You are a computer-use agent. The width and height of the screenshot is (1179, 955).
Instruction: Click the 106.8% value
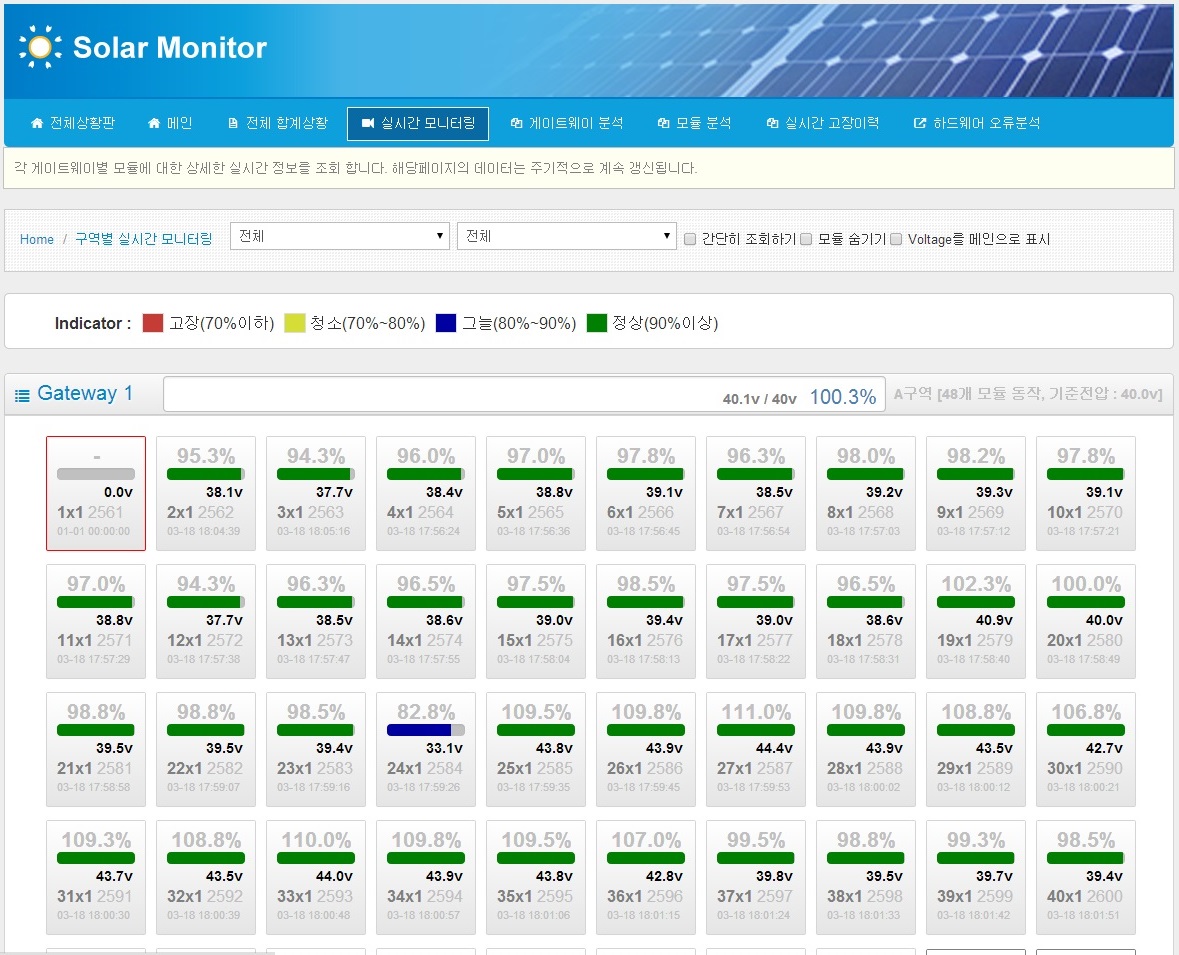[x=1086, y=711]
